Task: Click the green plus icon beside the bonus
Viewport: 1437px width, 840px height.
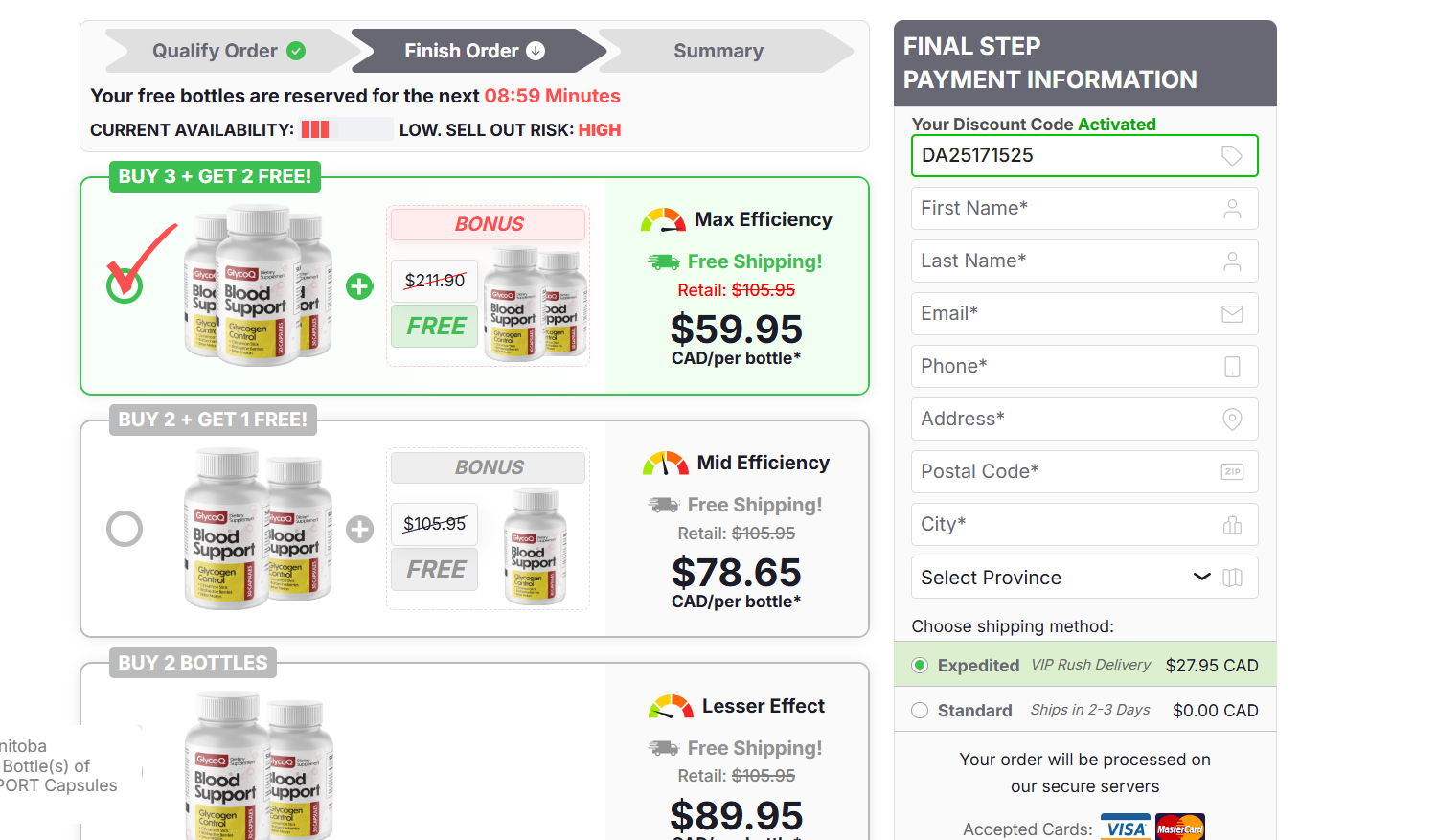Action: coord(359,286)
